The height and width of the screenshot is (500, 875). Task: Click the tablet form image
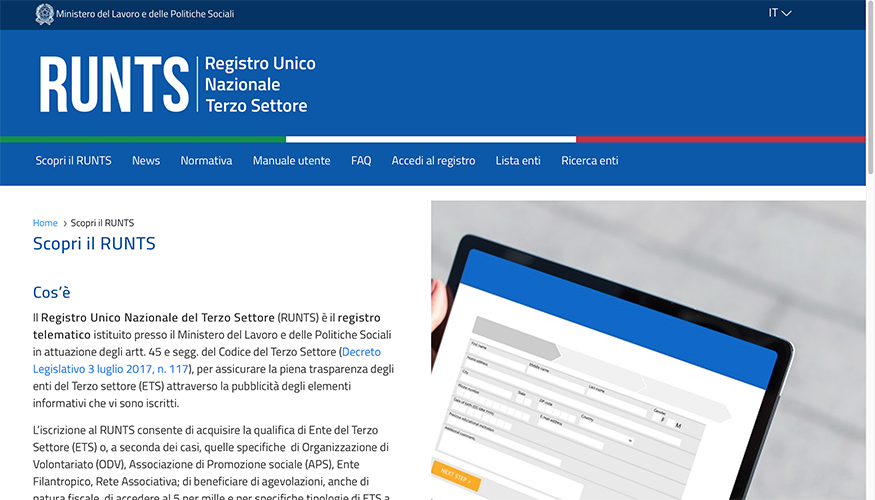click(648, 350)
